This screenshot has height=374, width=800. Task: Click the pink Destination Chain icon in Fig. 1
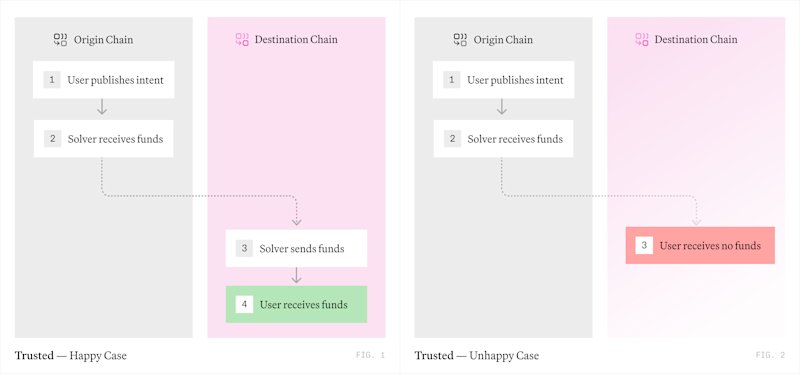[x=242, y=40]
